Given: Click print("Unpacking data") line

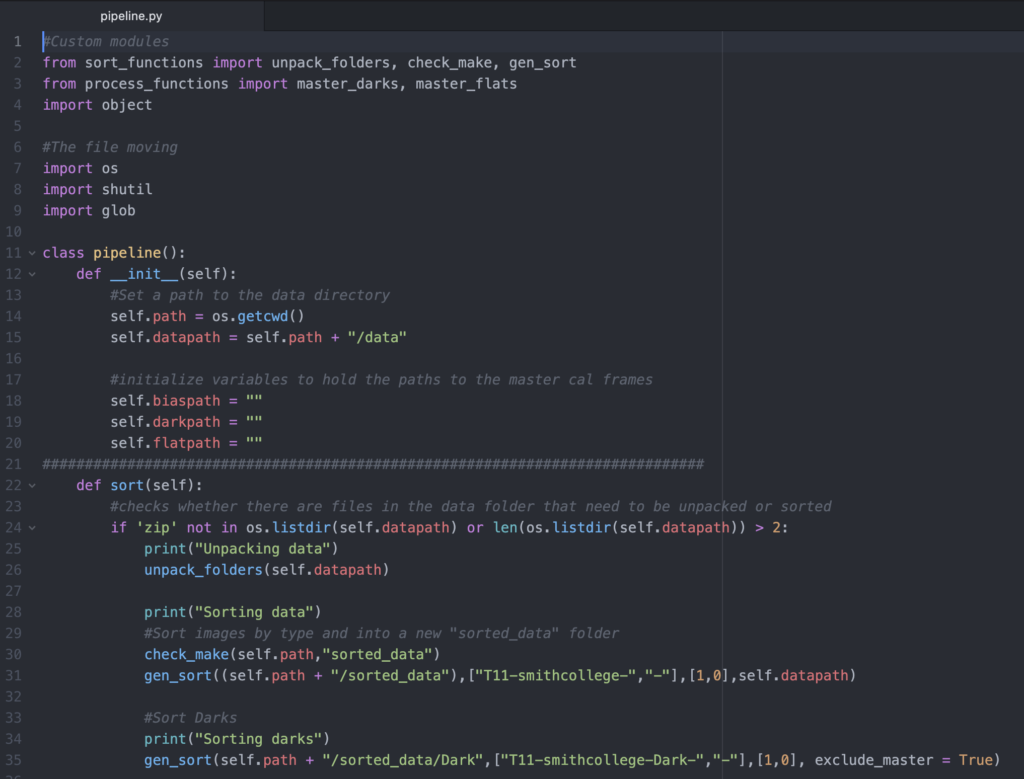Looking at the screenshot, I should click(x=241, y=549).
